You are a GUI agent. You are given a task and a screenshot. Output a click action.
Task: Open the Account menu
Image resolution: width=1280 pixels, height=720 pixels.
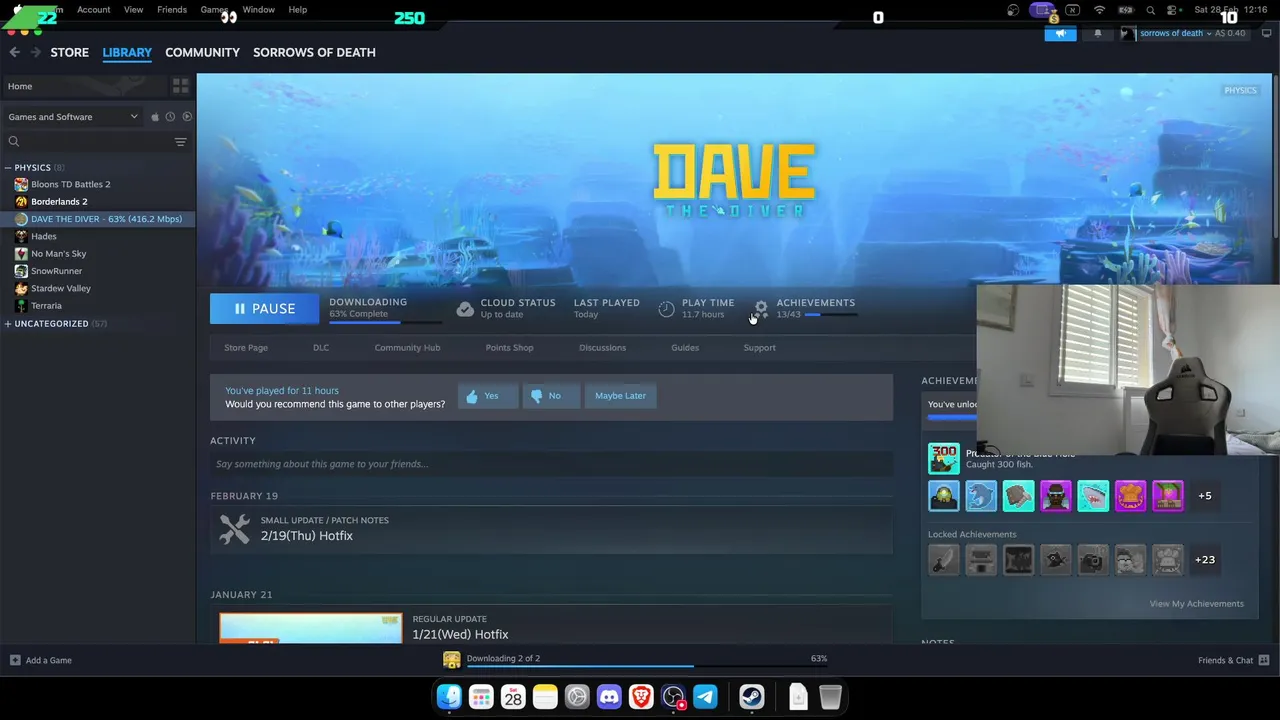(x=94, y=10)
